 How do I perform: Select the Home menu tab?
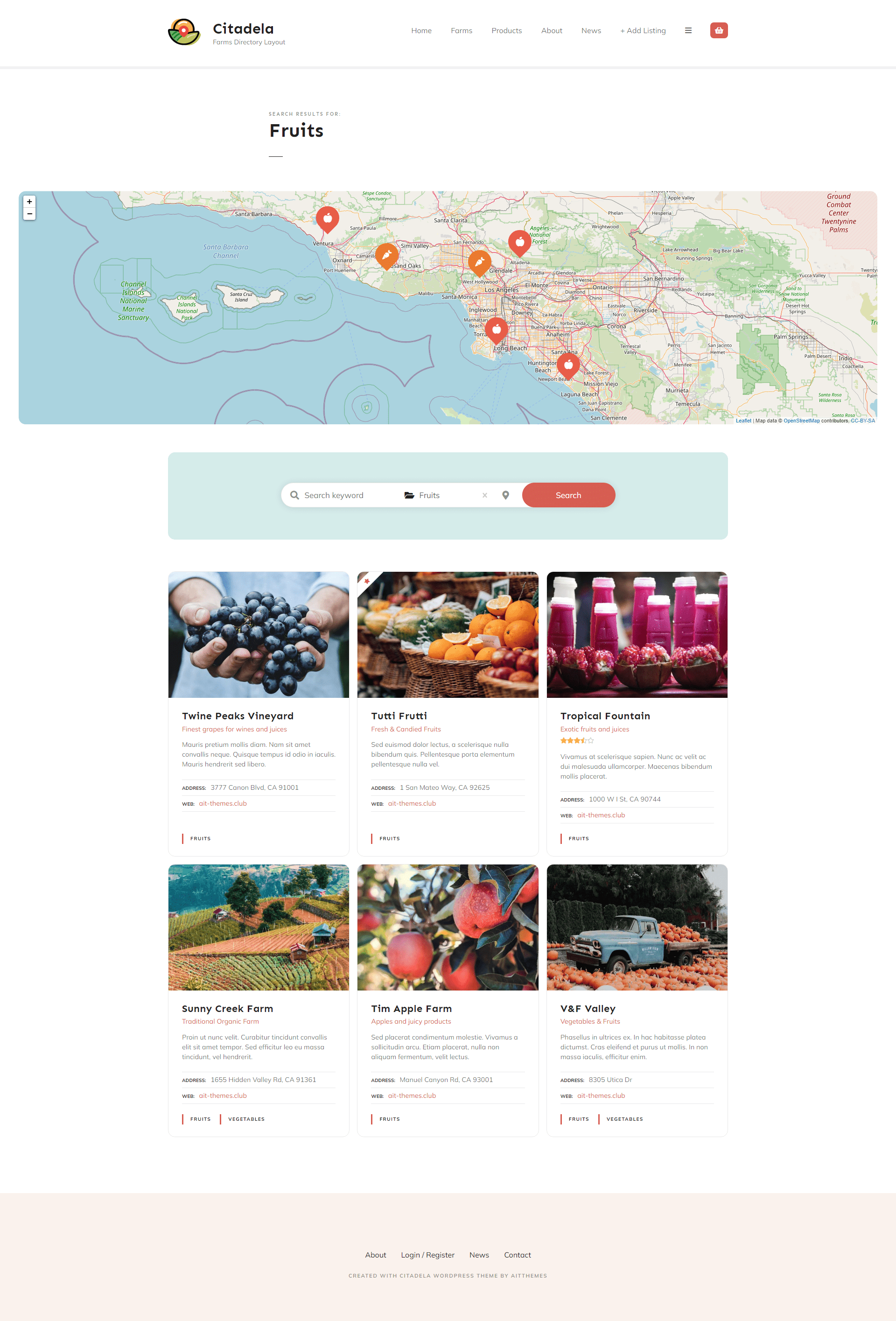click(421, 30)
